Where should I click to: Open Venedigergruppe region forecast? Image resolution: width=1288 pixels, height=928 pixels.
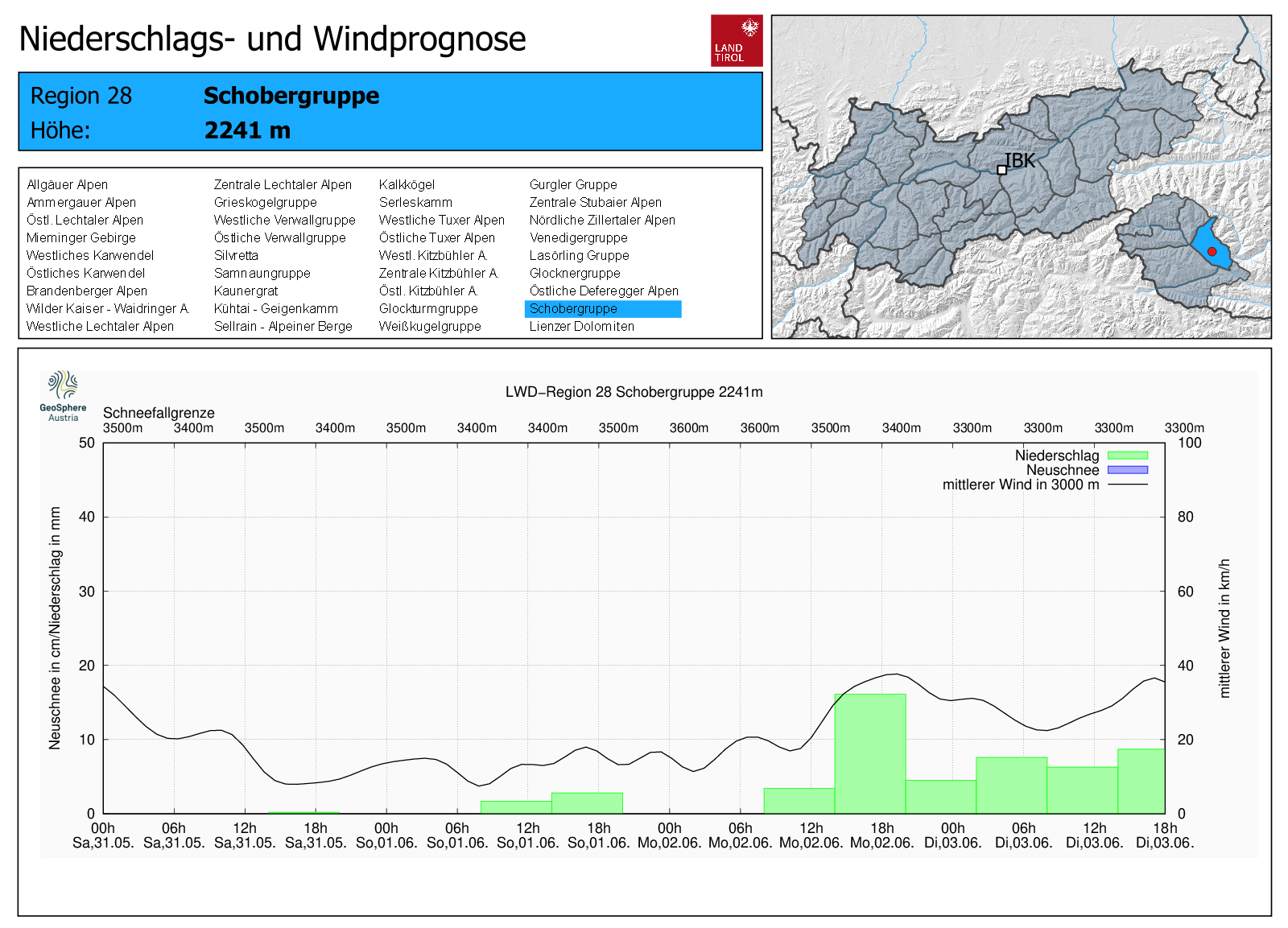click(x=578, y=238)
